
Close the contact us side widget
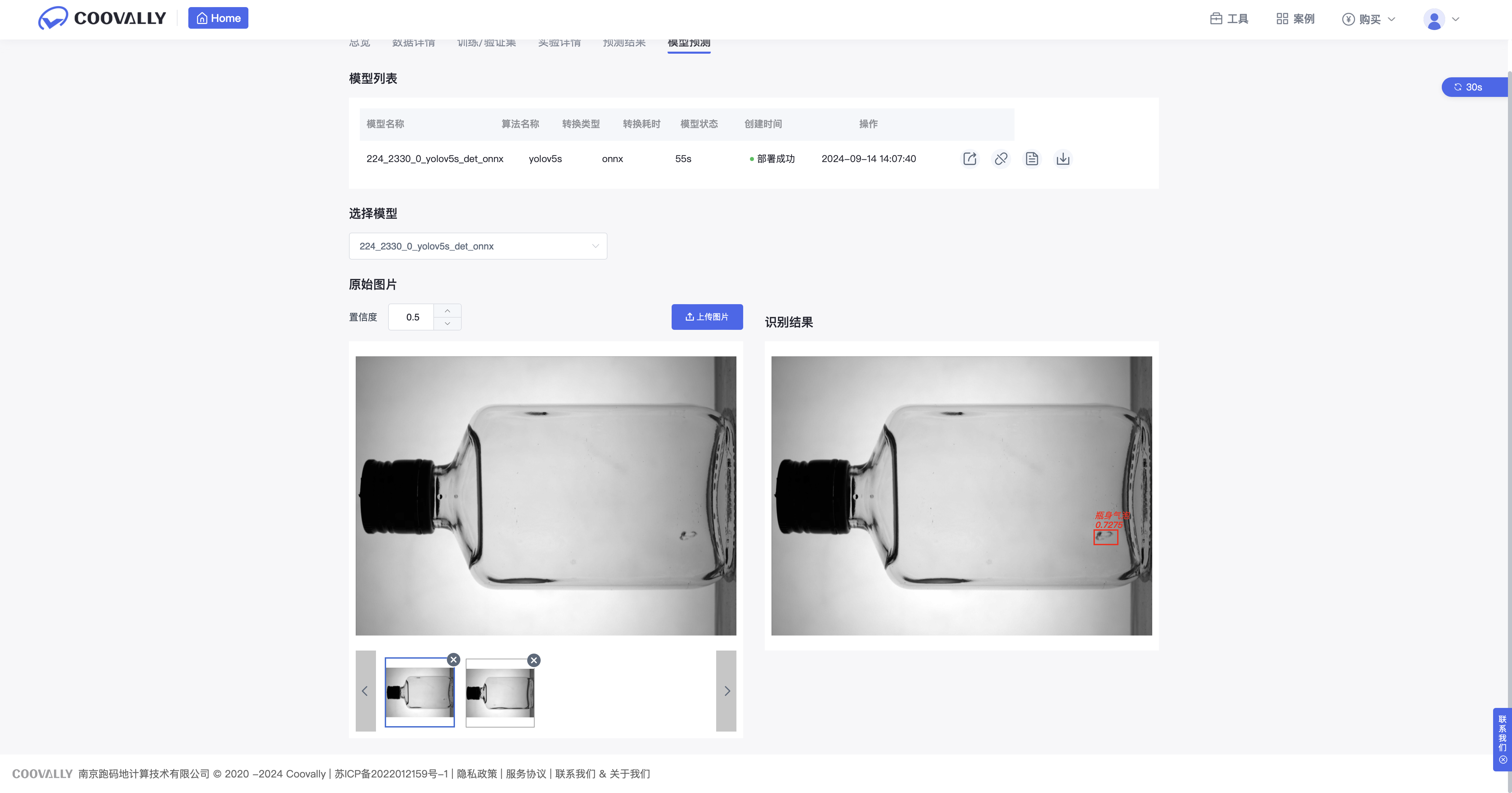[x=1503, y=760]
